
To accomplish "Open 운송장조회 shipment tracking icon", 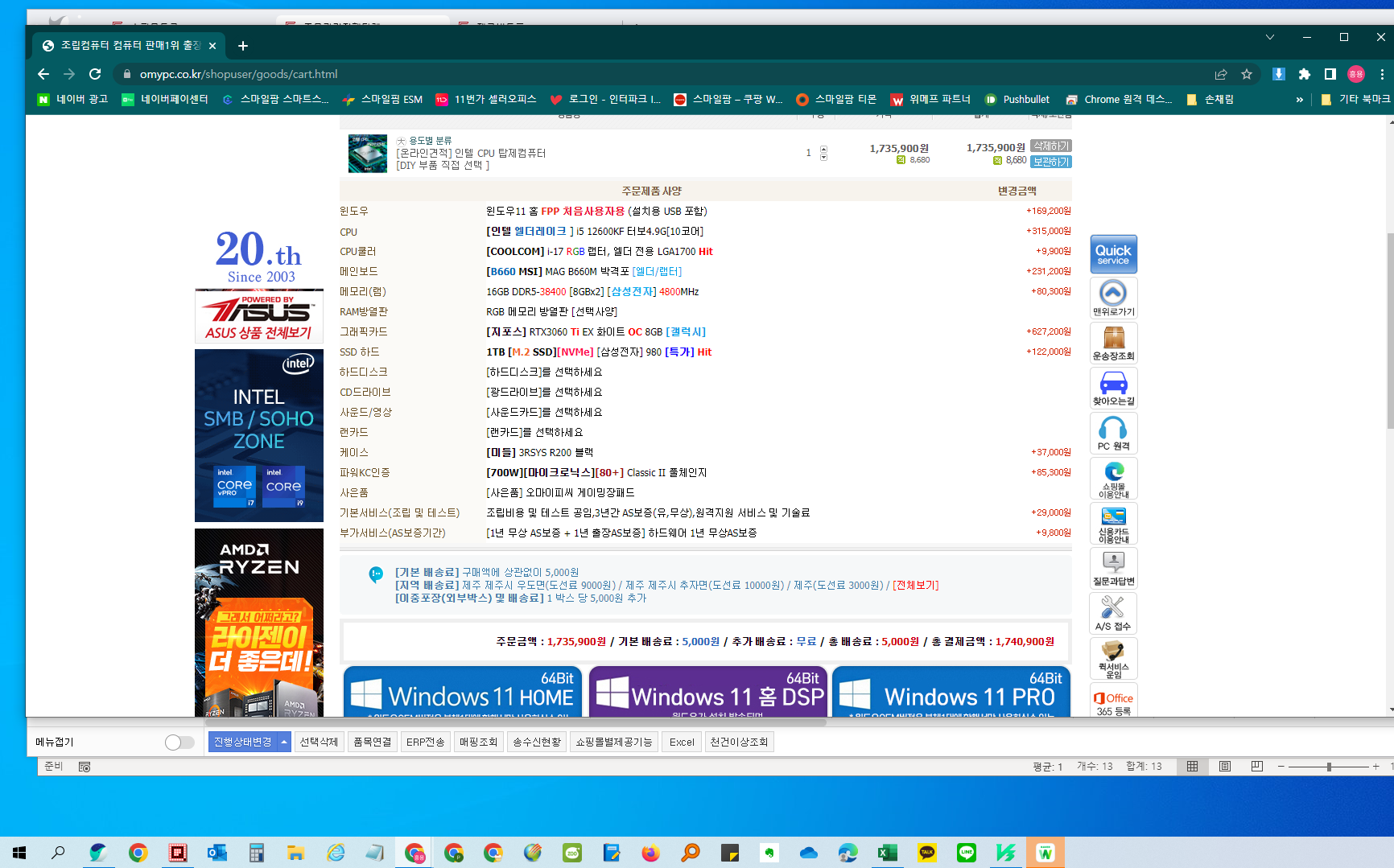I will pos(1113,343).
